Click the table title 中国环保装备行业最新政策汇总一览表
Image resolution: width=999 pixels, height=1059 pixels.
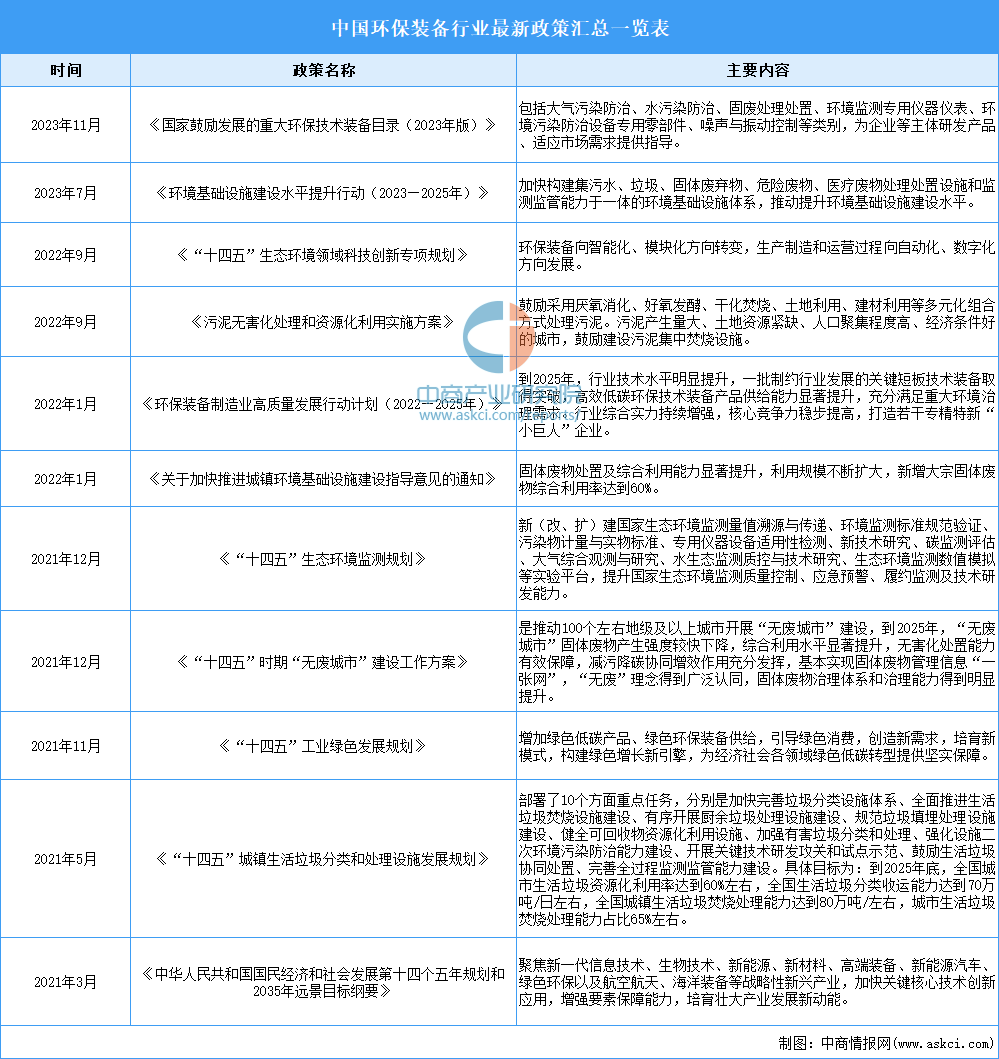click(500, 28)
